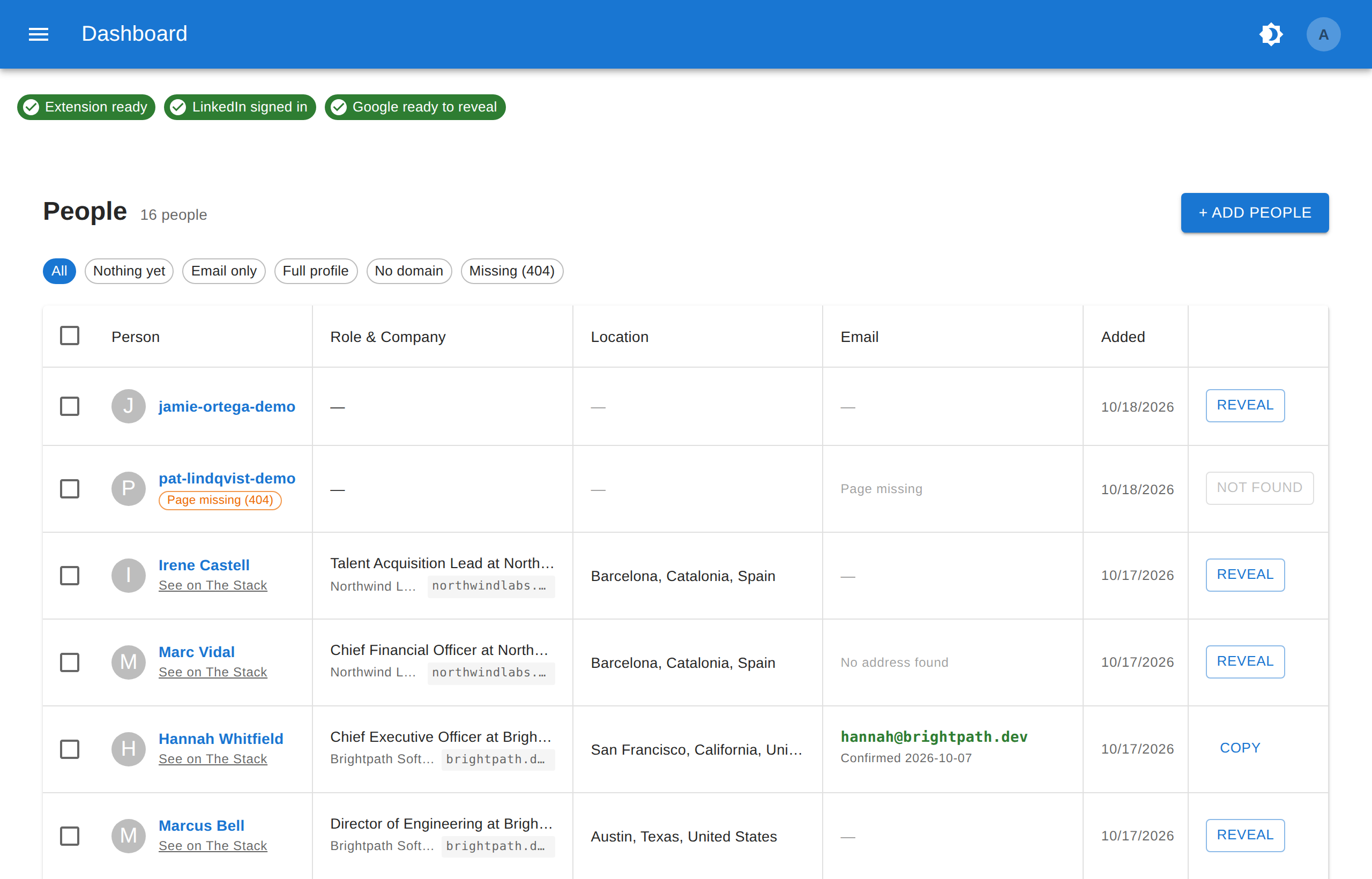
Task: Click the Extension ready status chip
Action: 86,107
